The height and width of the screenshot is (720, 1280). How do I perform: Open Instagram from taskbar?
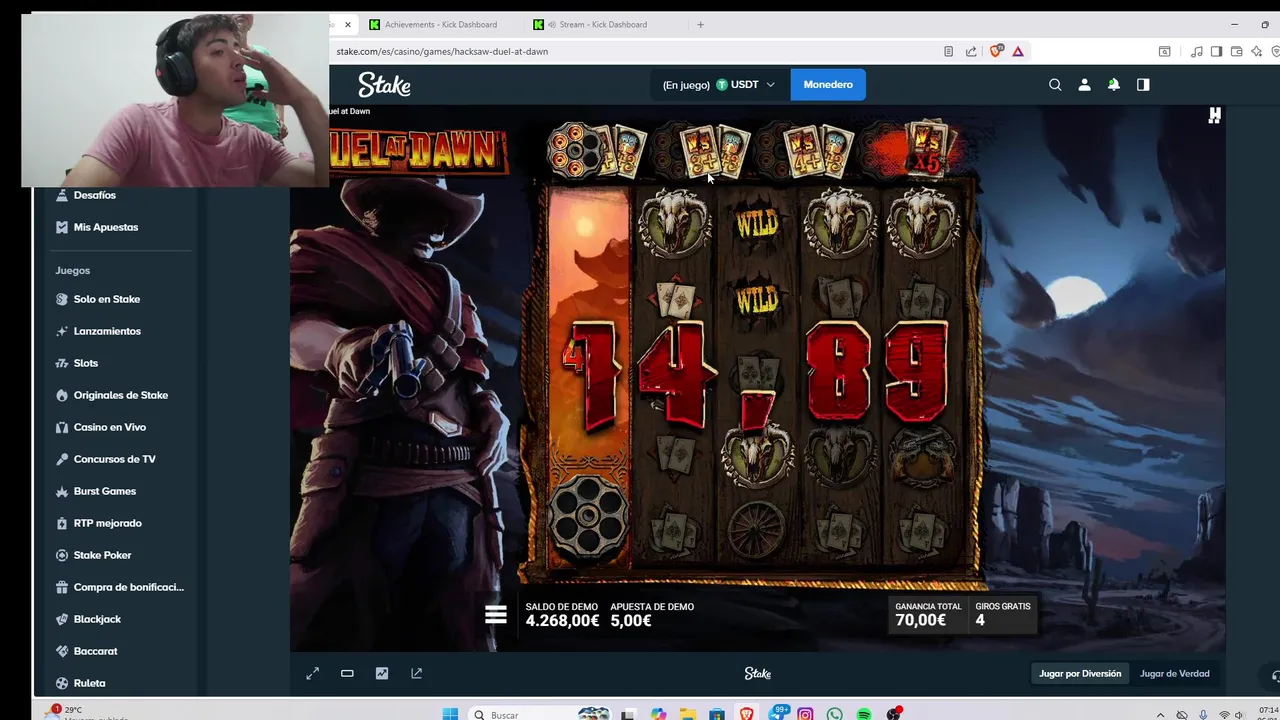pos(805,714)
